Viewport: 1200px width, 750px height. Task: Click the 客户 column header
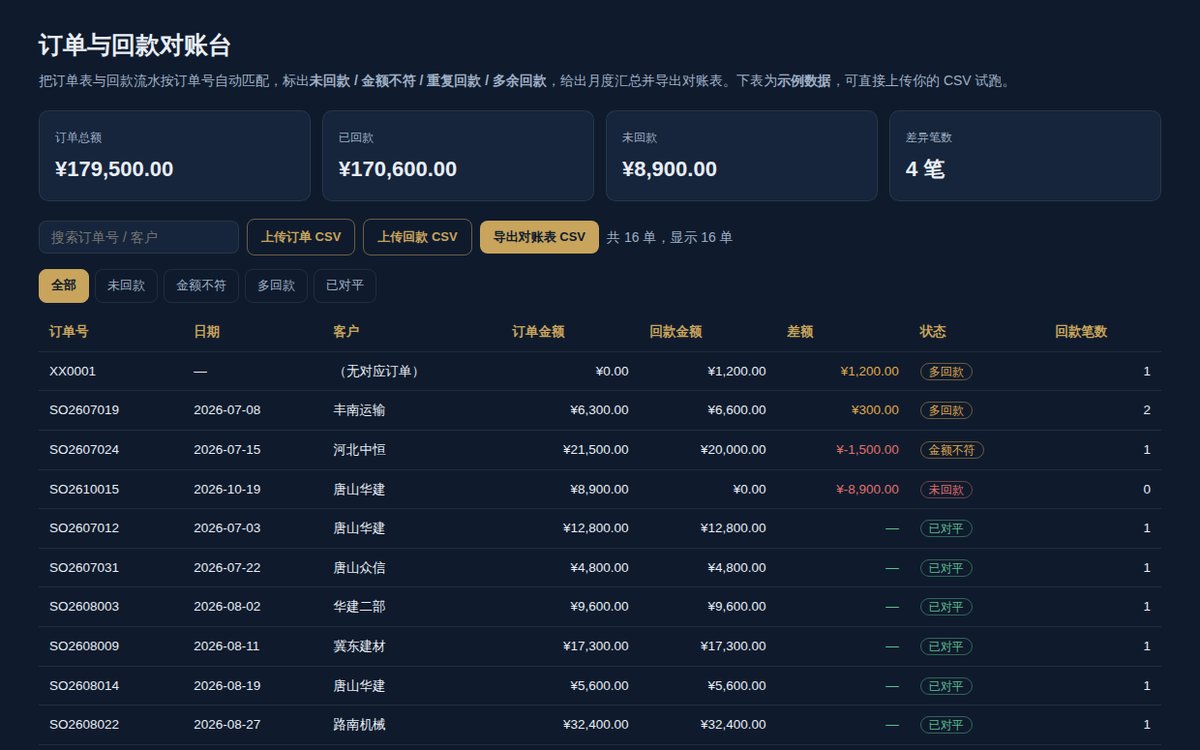(x=346, y=332)
